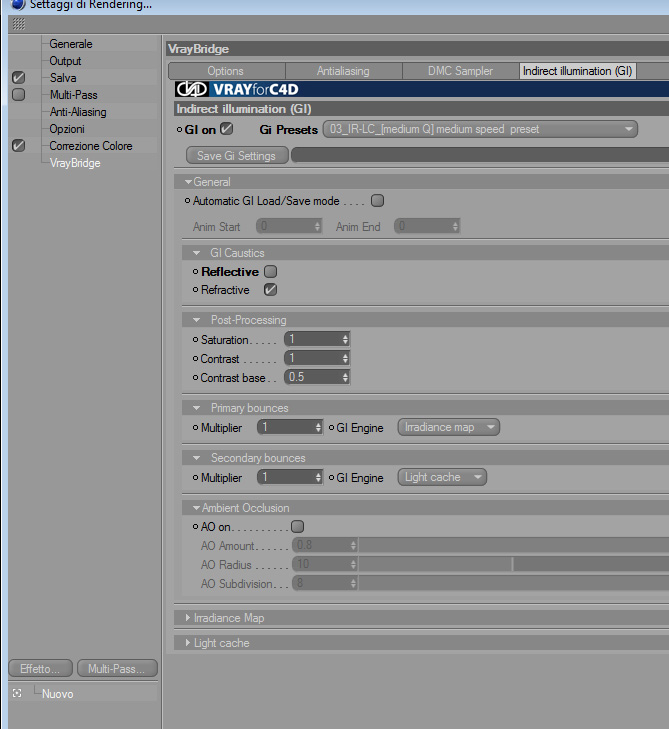Open Primary bounces GI Engine dropdown
This screenshot has height=729, width=669.
point(449,427)
